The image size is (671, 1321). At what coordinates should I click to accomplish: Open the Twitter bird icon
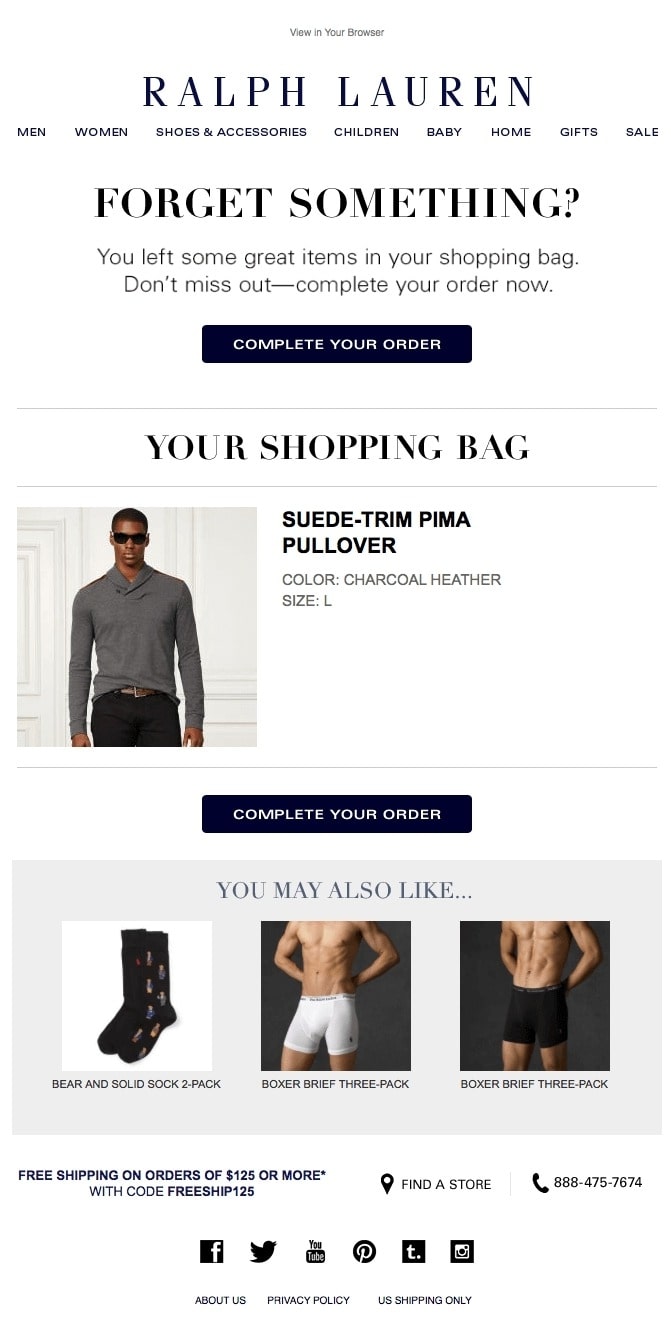coord(263,1251)
